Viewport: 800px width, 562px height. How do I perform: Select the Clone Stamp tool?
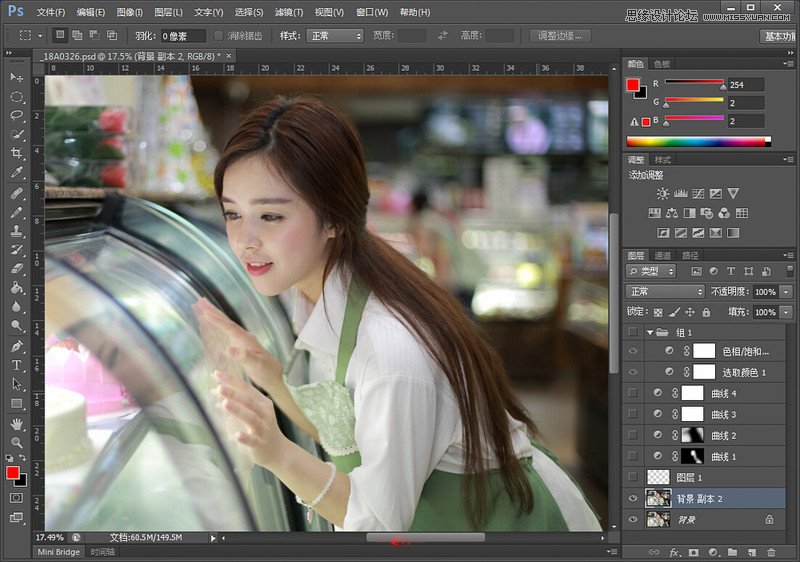(17, 230)
